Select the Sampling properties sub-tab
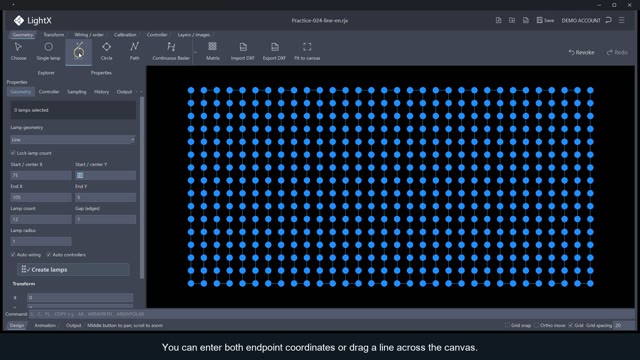The width and height of the screenshot is (640, 360). tap(77, 92)
